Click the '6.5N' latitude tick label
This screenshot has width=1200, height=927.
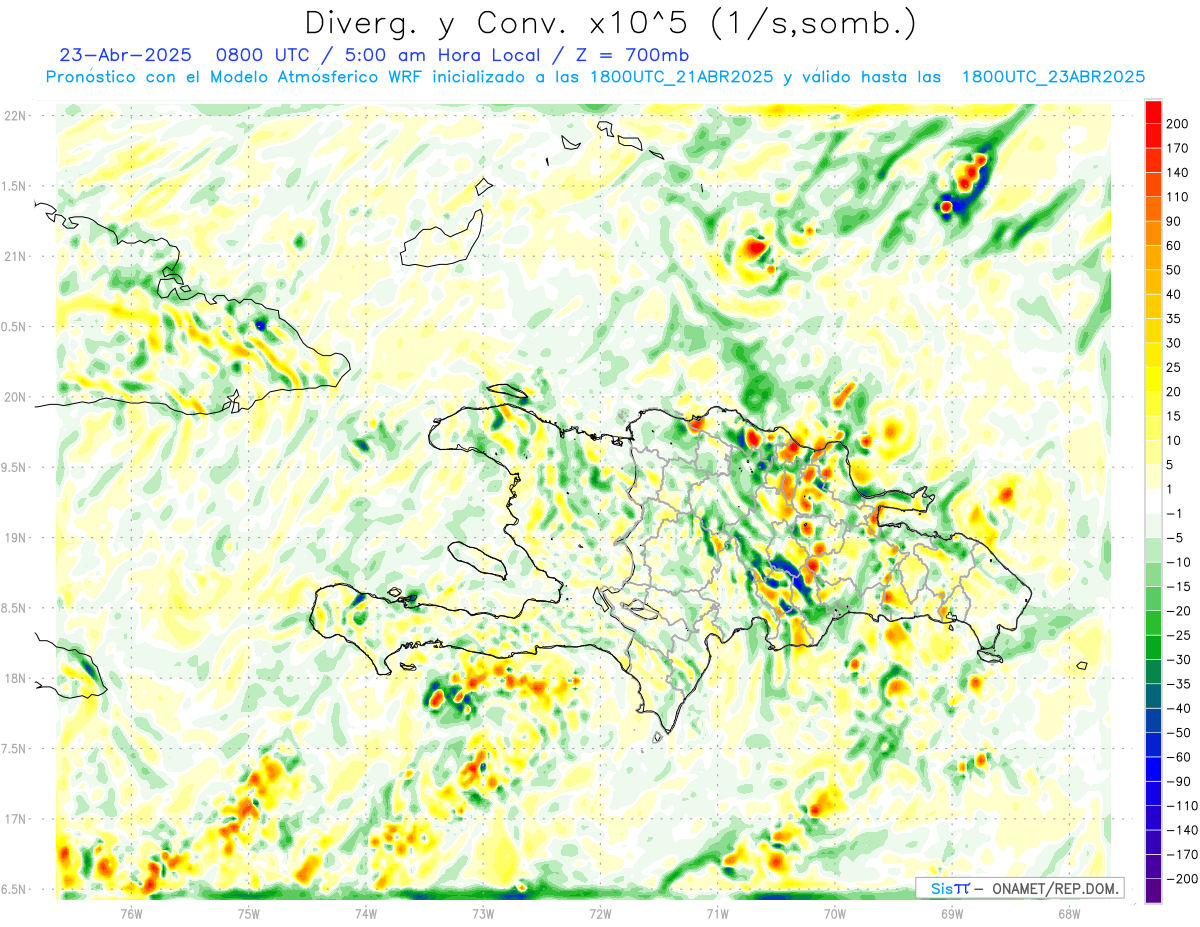13,889
